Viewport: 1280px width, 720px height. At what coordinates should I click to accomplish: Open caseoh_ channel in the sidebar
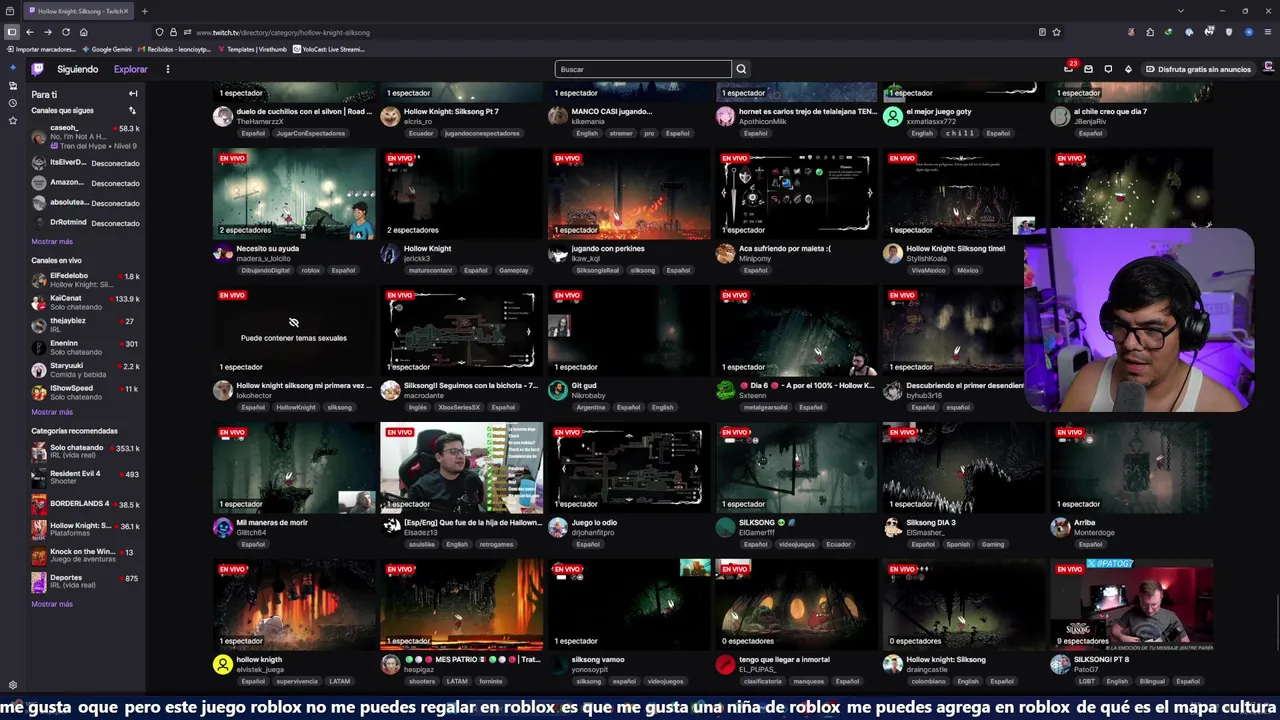(85, 137)
